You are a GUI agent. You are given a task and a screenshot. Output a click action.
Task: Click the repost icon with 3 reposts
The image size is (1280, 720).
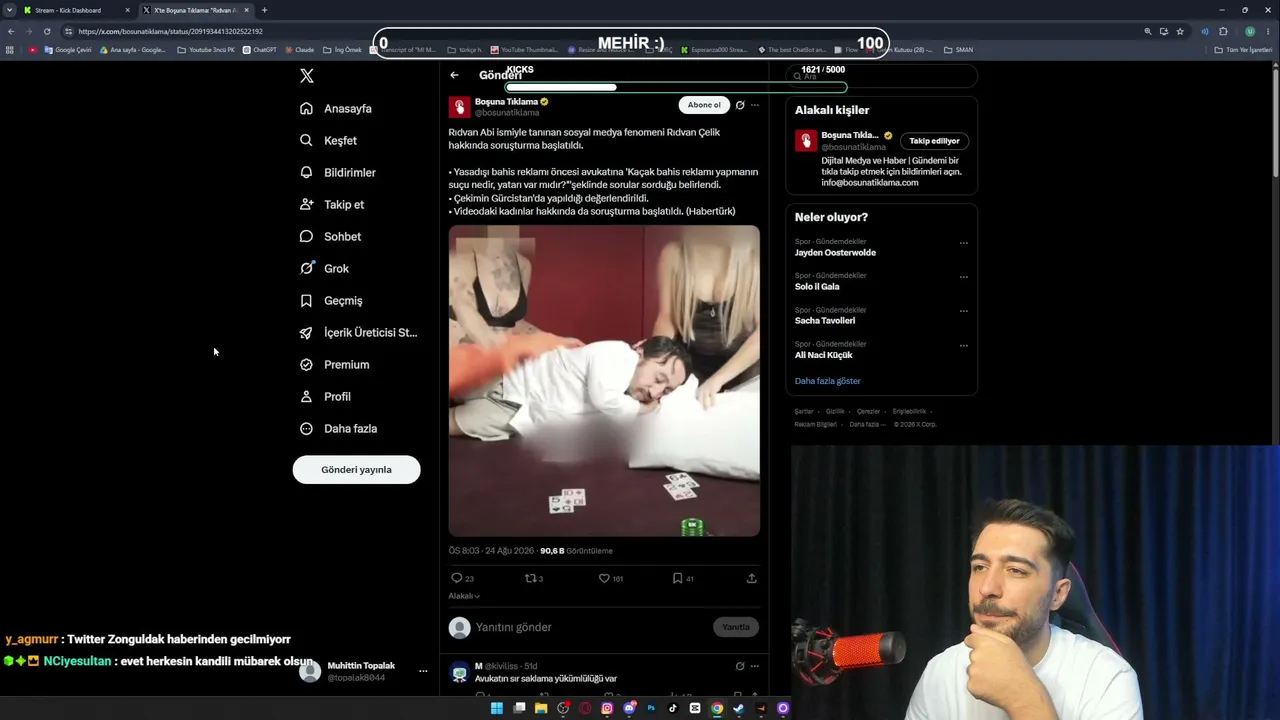pyautogui.click(x=531, y=578)
